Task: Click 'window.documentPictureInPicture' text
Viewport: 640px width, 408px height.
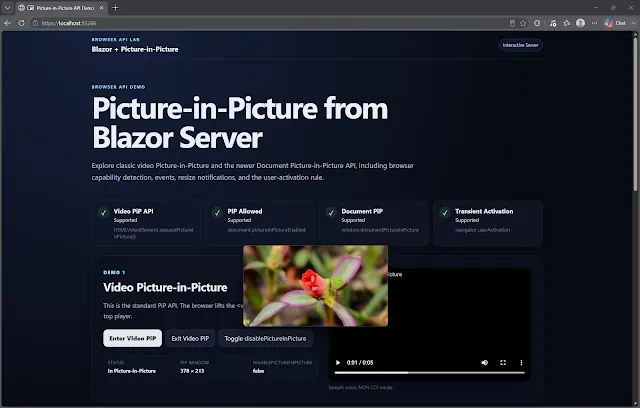Action: click(380, 230)
